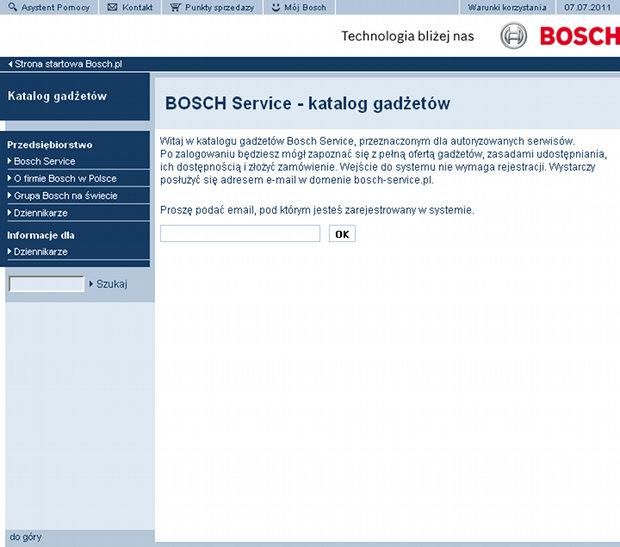This screenshot has height=547, width=620.
Task: Click the envelope icon beside Kontakt
Action: click(112, 7)
